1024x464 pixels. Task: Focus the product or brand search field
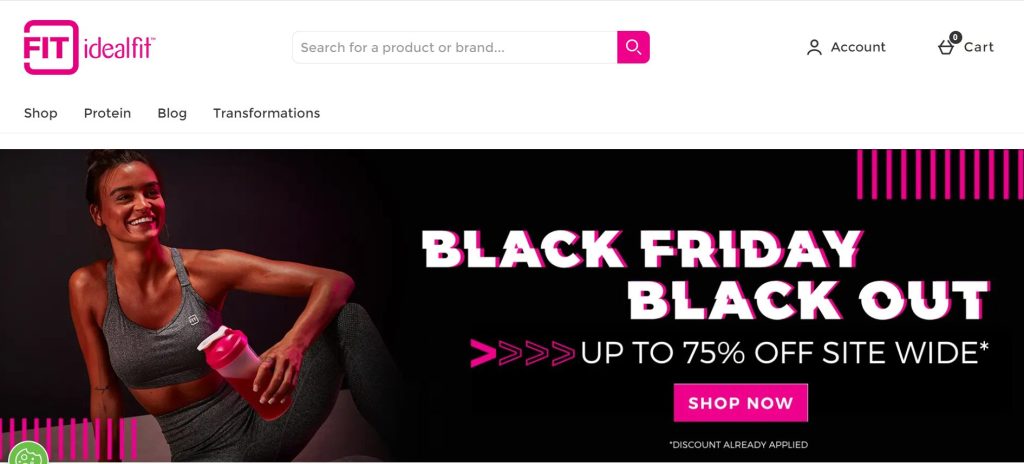455,47
